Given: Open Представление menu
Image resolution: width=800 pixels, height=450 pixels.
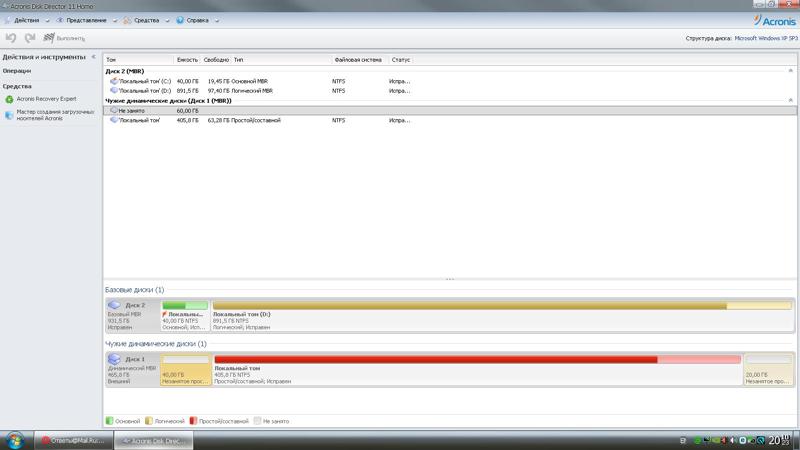Looking at the screenshot, I should point(86,20).
